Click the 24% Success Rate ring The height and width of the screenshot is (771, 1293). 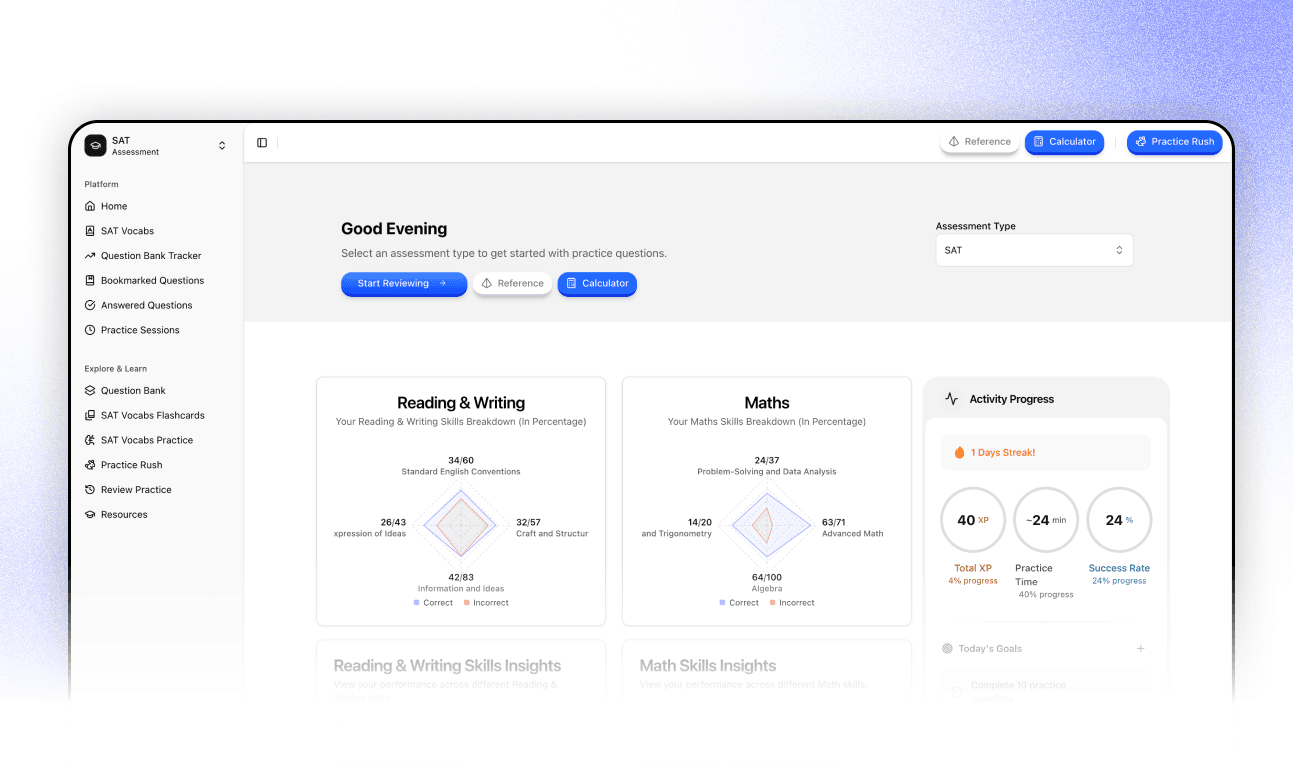[1119, 520]
